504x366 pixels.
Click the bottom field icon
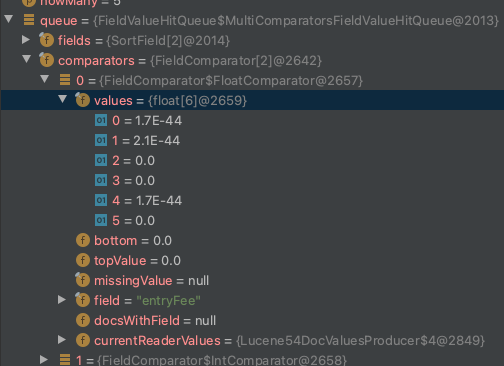pyautogui.click(x=83, y=240)
